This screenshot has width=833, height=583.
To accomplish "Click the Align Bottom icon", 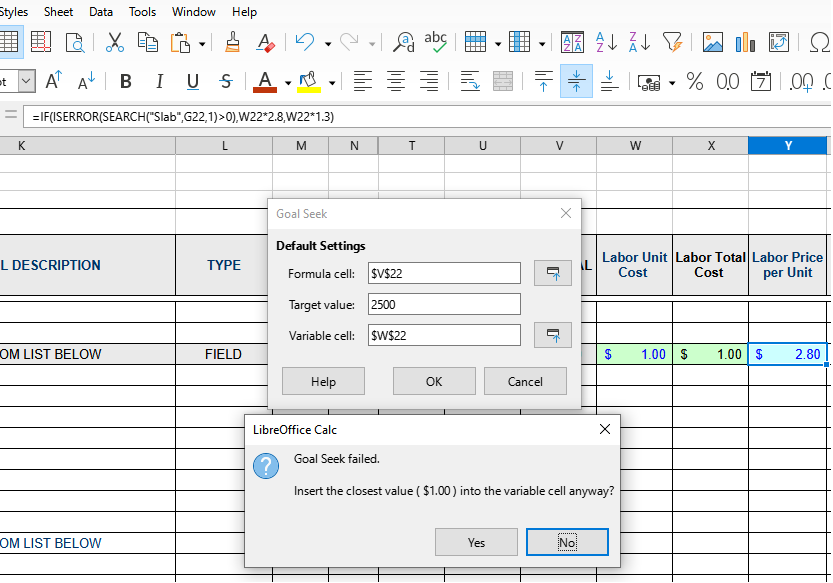I will coord(609,81).
